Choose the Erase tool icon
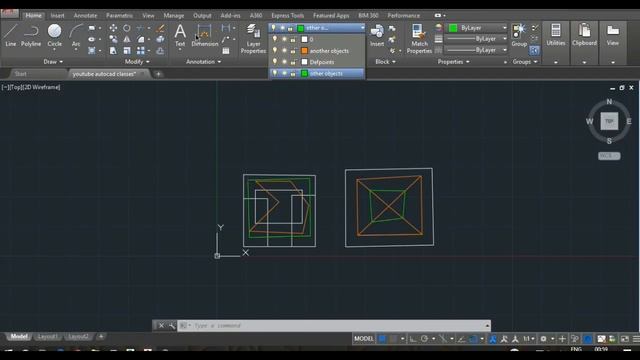 point(160,28)
